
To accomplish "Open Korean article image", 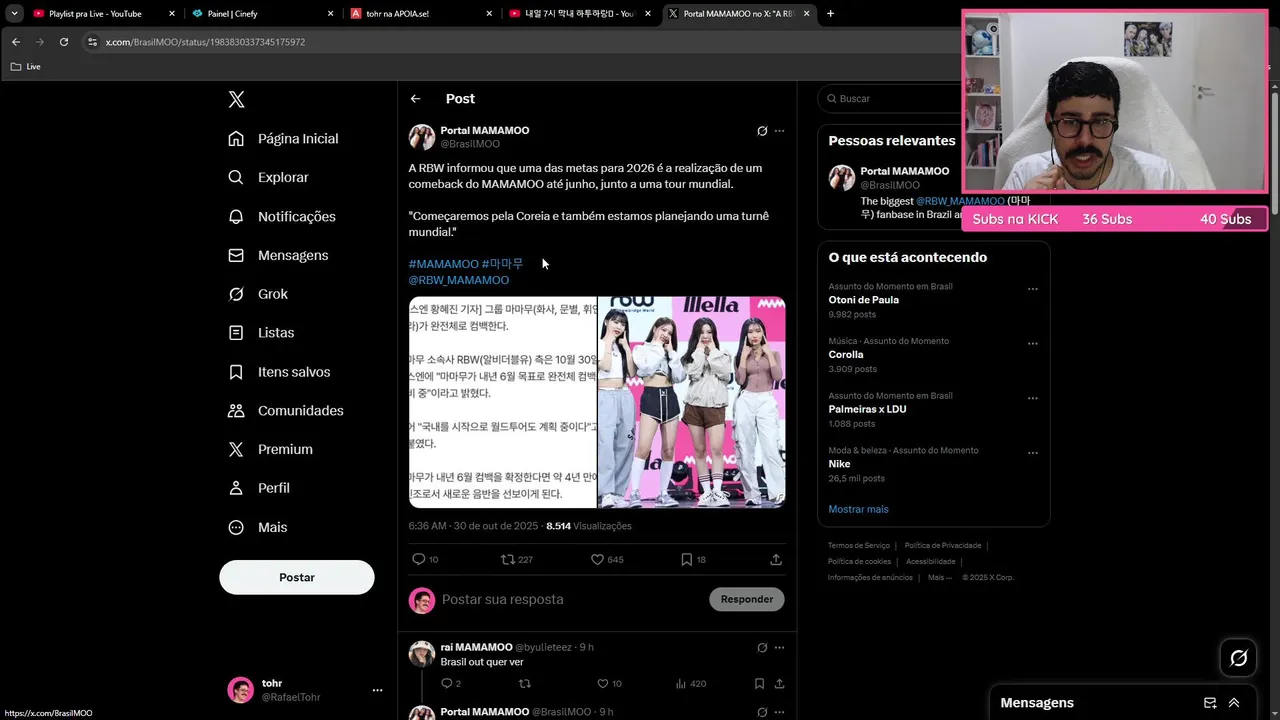I will (502, 402).
